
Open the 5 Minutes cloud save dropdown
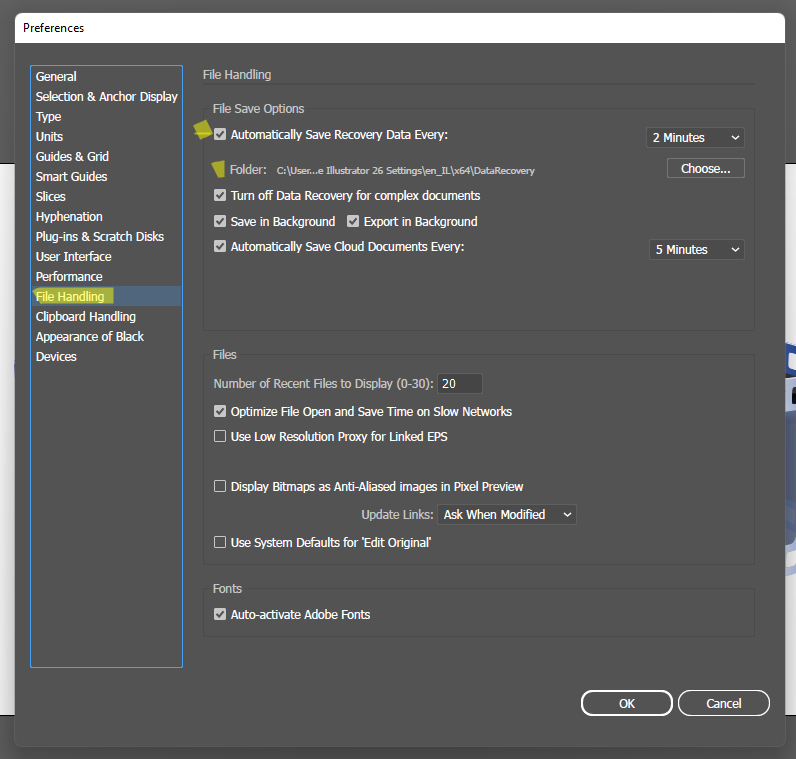pos(696,250)
